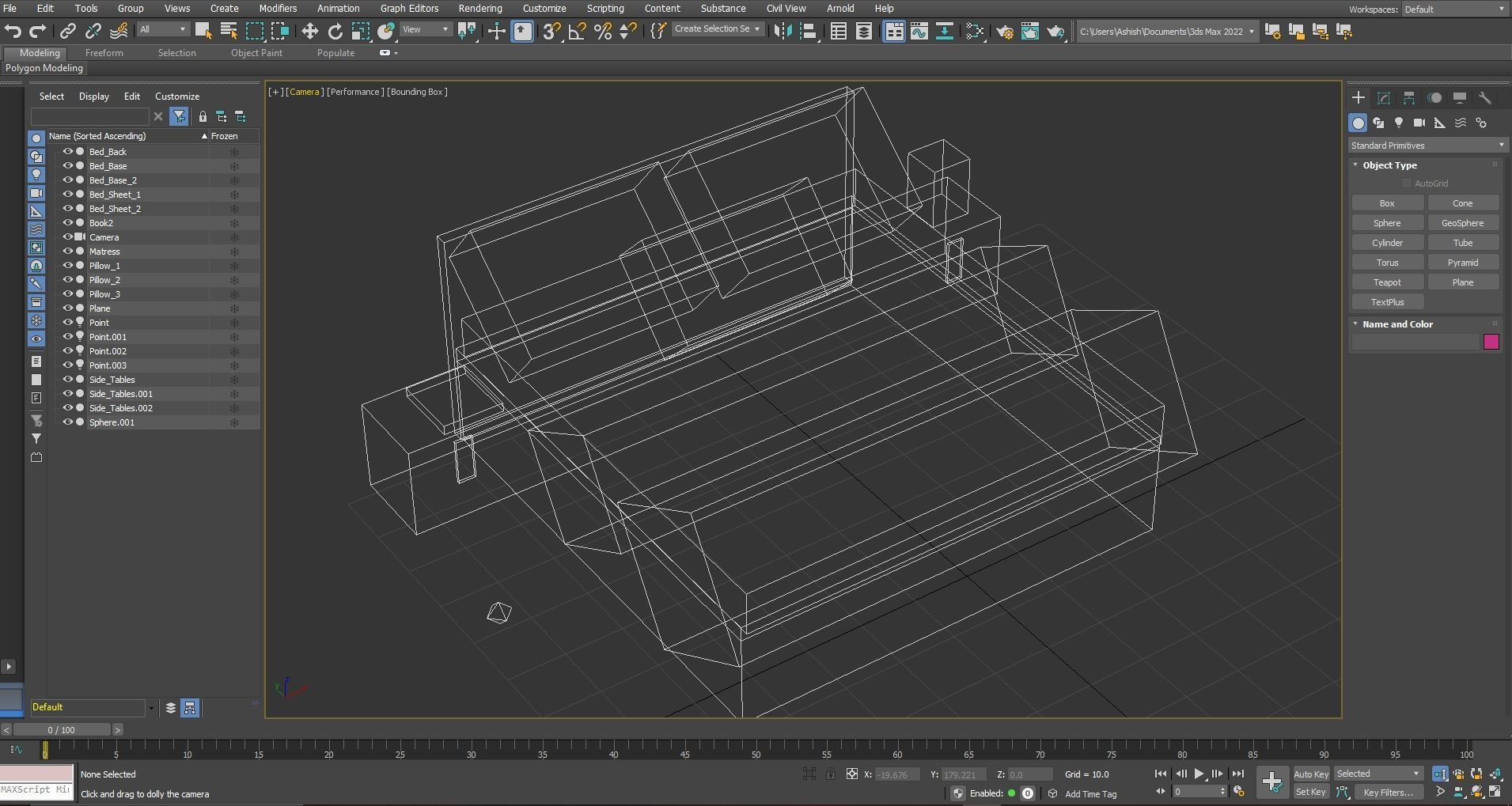Click the Mirror tool icon

pyautogui.click(x=782, y=31)
